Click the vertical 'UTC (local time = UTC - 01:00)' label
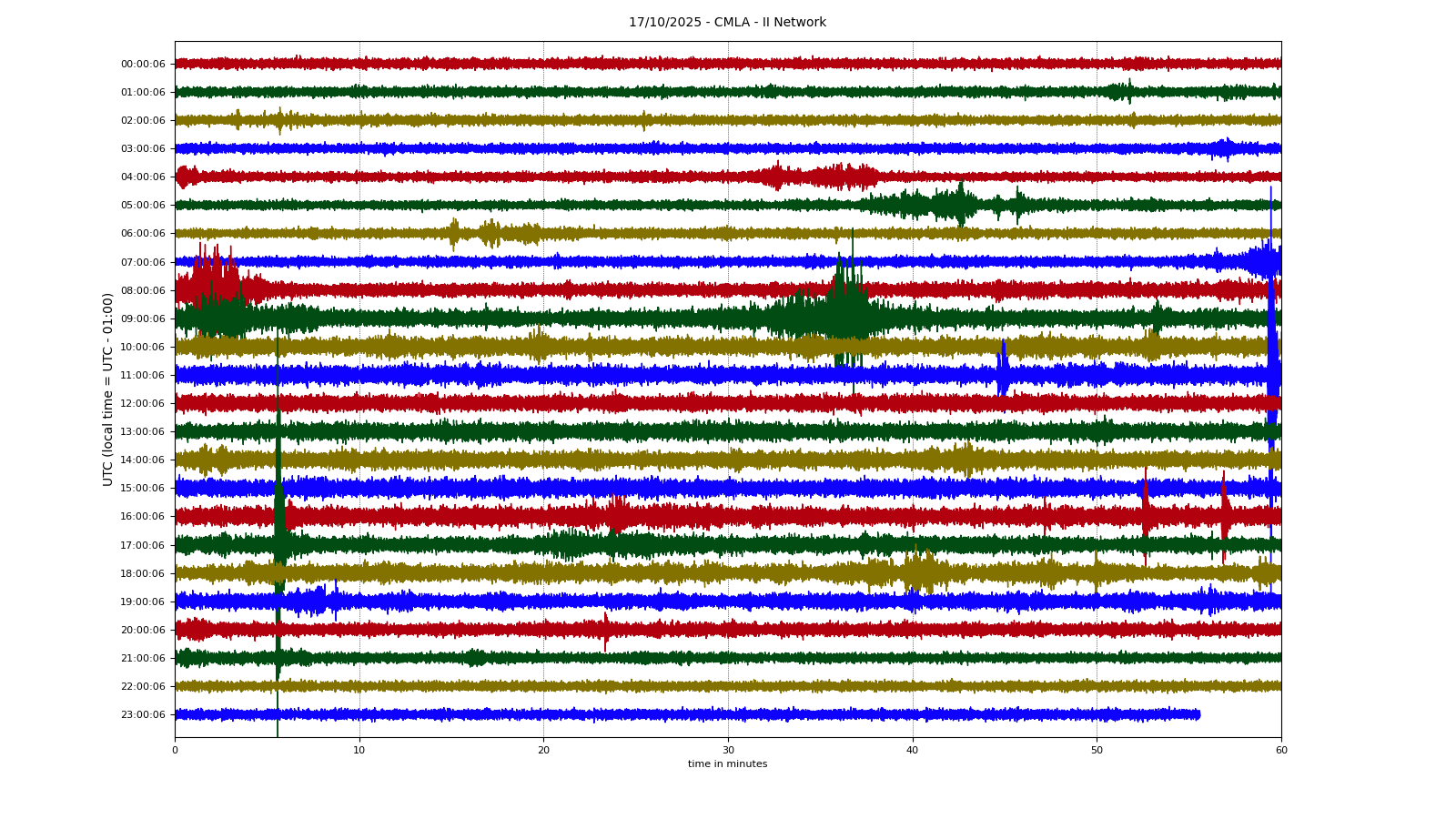The image size is (1456, 819). (x=108, y=389)
